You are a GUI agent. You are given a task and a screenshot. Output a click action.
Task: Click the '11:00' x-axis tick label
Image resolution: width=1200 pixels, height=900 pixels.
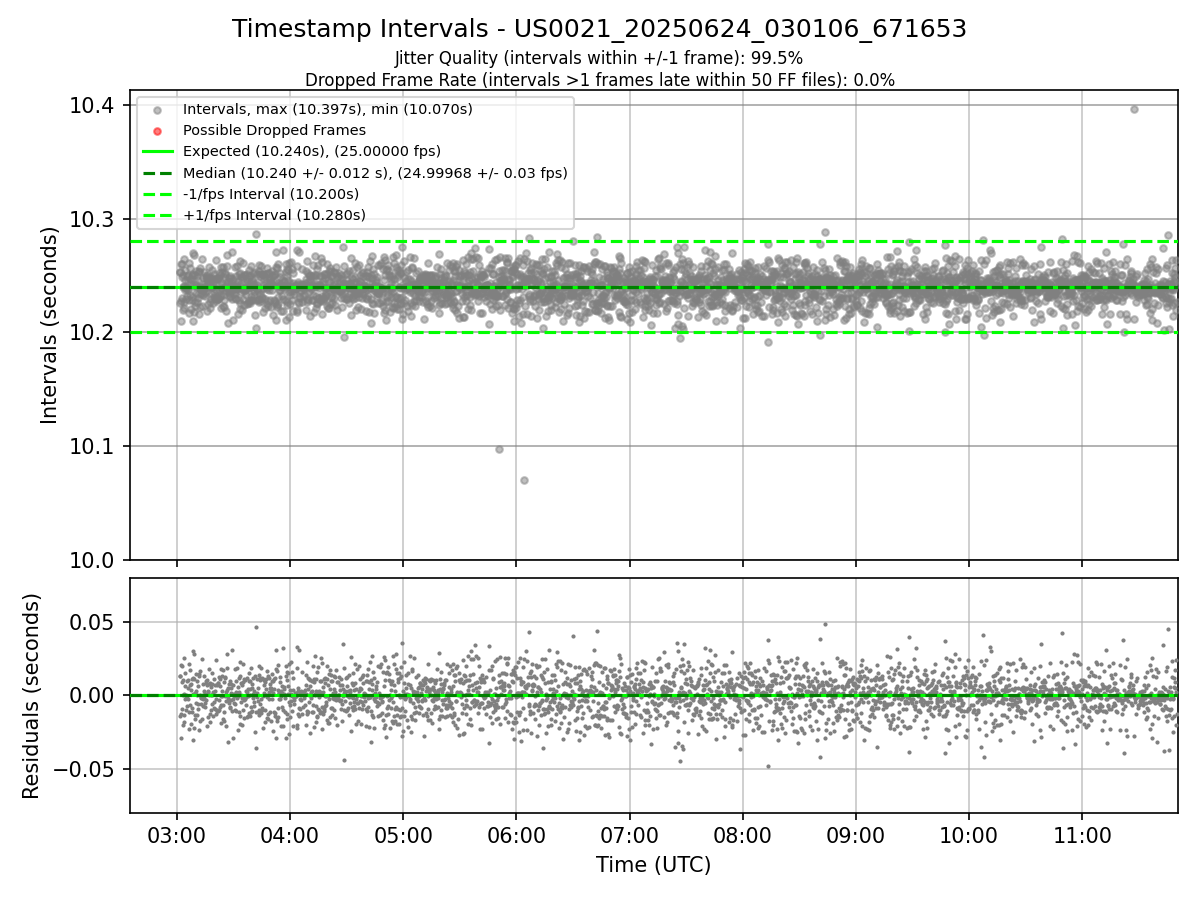pyautogui.click(x=1082, y=834)
